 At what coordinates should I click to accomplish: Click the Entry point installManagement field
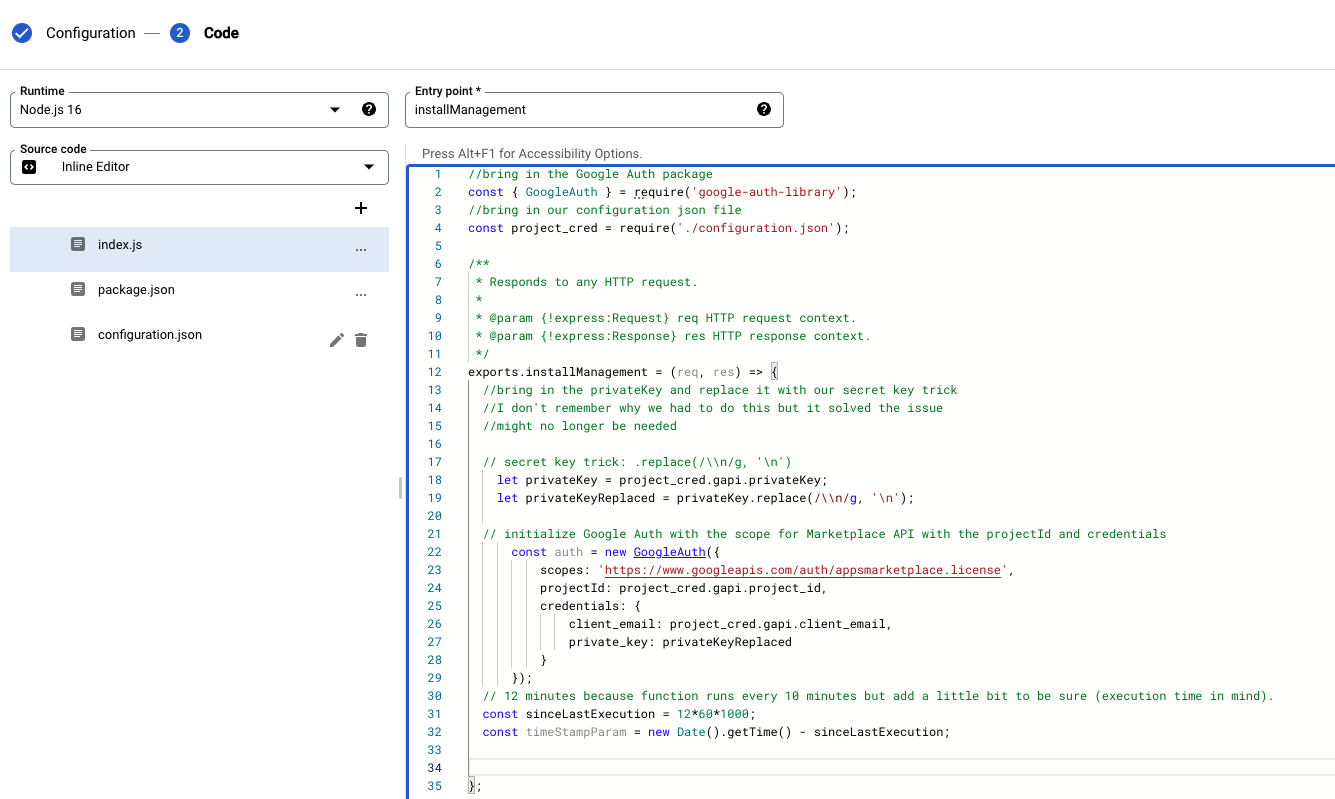[594, 110]
